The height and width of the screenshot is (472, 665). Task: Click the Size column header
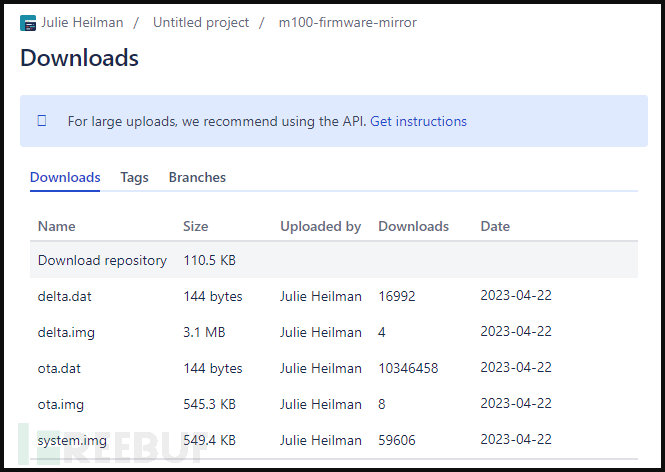[195, 226]
